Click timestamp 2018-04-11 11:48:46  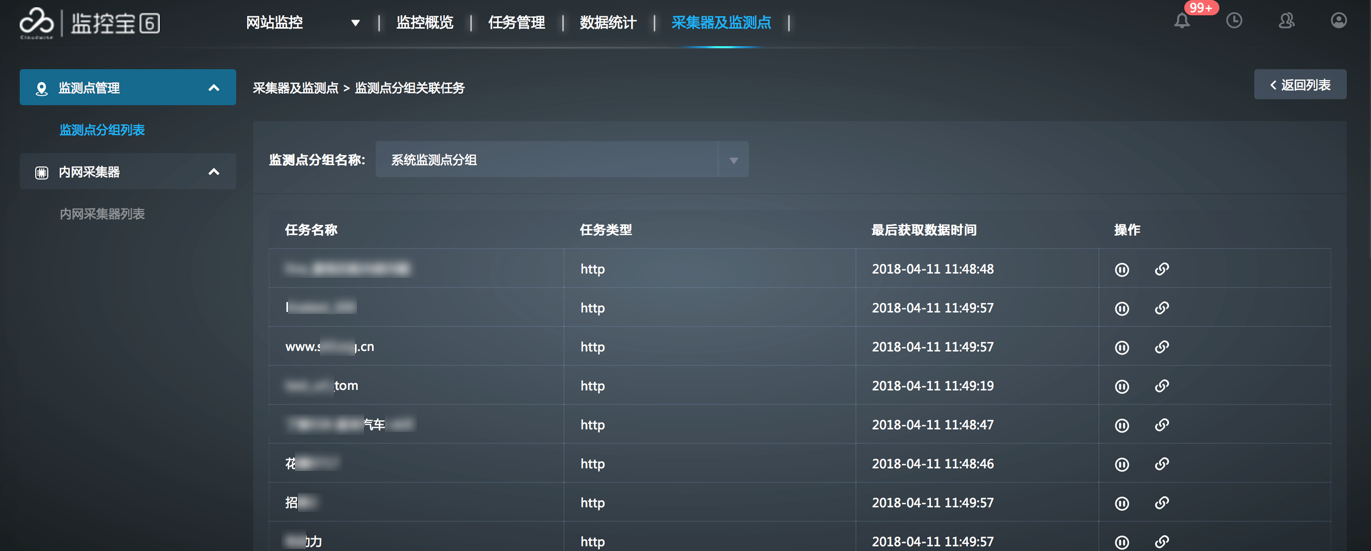tap(933, 464)
